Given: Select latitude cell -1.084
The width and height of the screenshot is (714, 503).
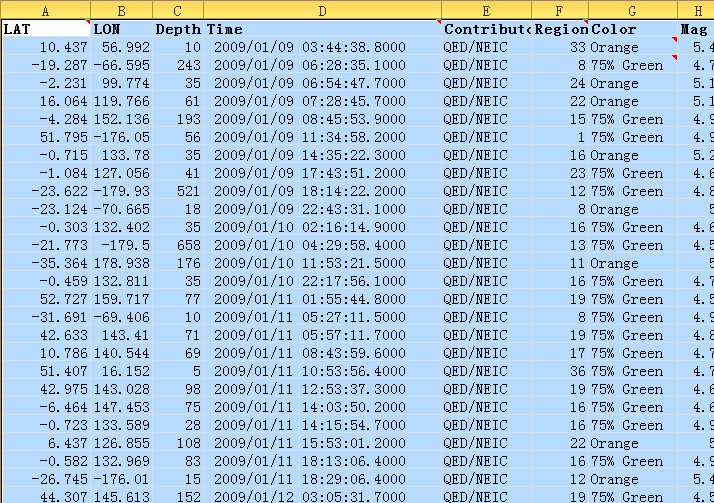Looking at the screenshot, I should pyautogui.click(x=46, y=173).
